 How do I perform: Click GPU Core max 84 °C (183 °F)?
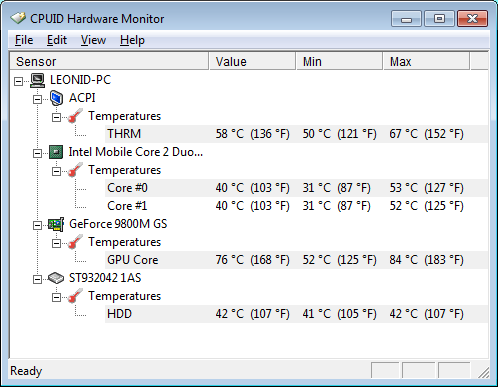(426, 260)
